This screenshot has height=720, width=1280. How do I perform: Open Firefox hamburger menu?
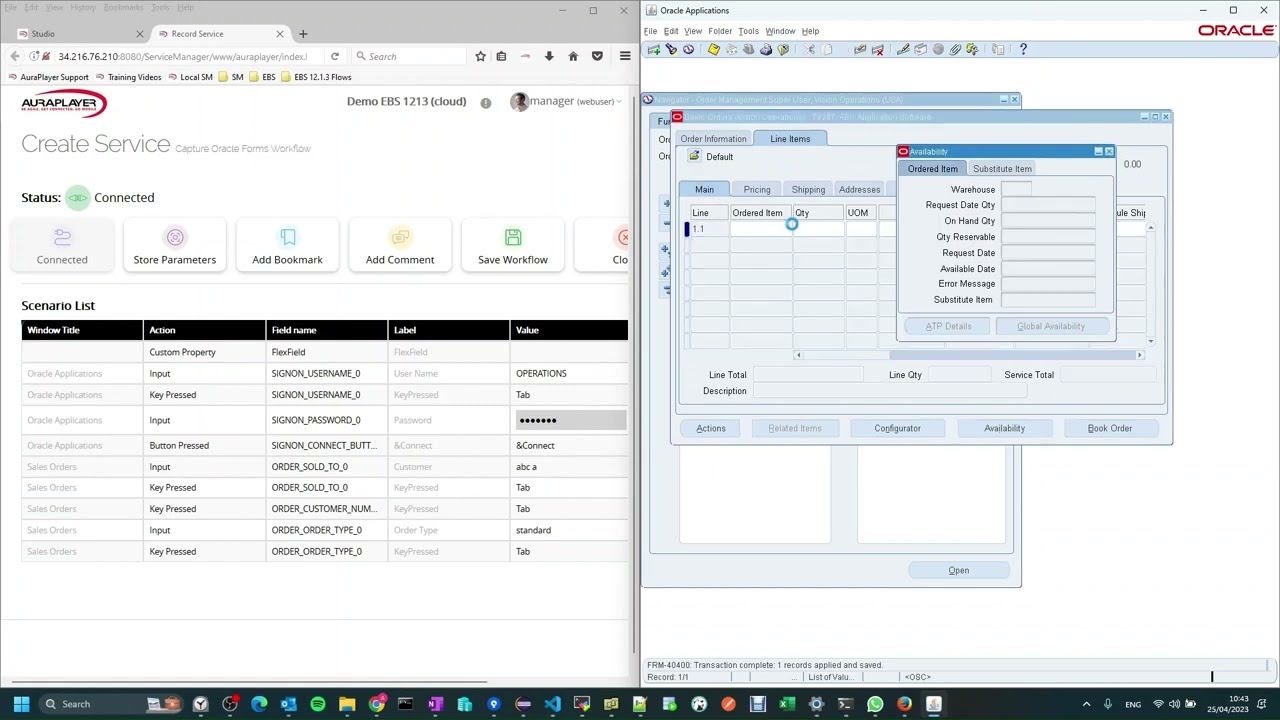tap(625, 57)
